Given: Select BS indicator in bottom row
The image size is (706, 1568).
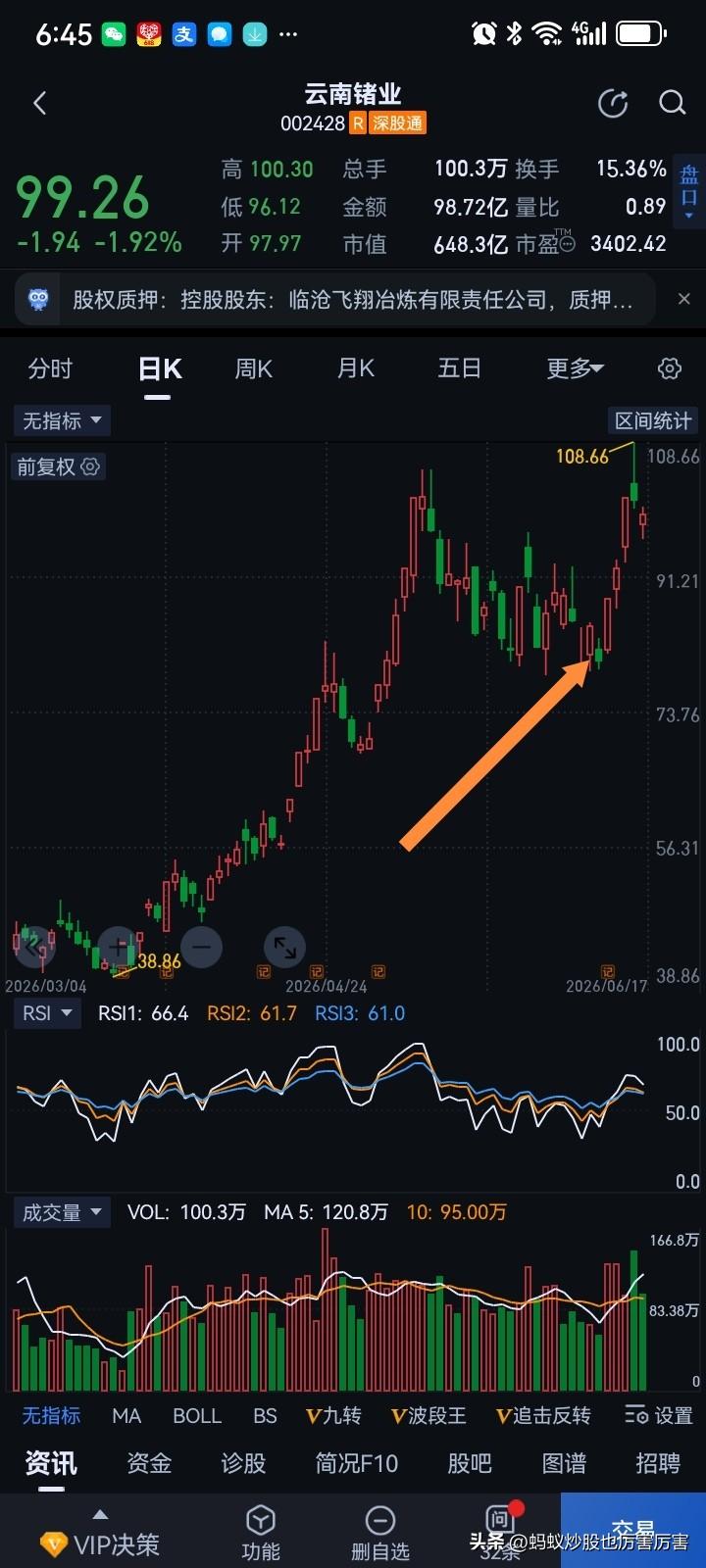Looking at the screenshot, I should pyautogui.click(x=265, y=1415).
